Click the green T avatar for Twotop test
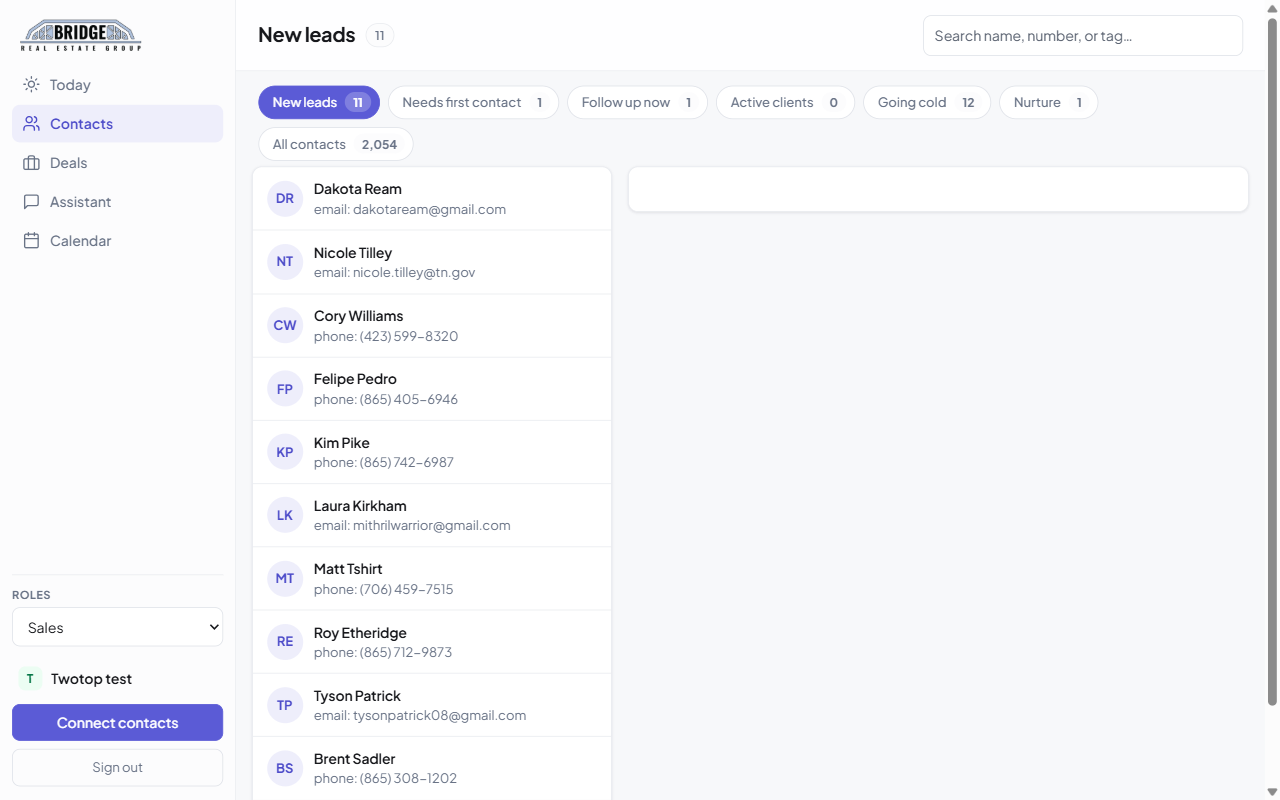Screen dimensions: 1280x800 (30, 679)
